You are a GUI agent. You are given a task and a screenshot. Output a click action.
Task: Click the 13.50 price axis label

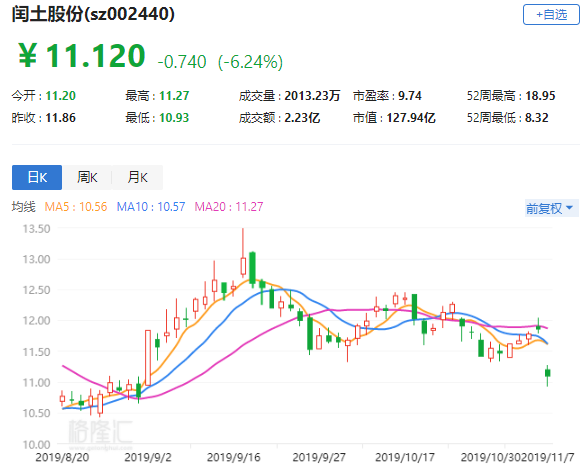(36, 229)
